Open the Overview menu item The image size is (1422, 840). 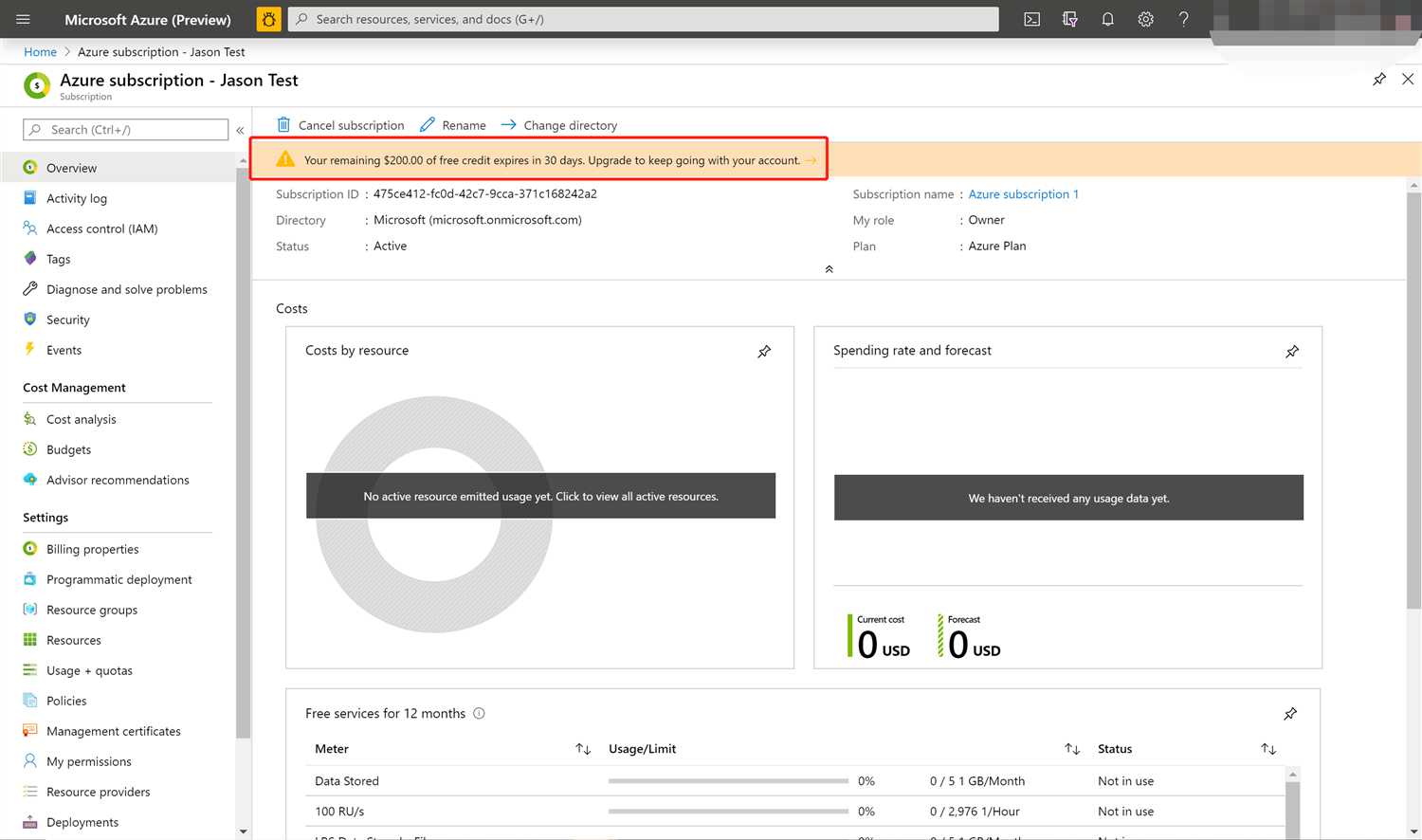(118, 168)
